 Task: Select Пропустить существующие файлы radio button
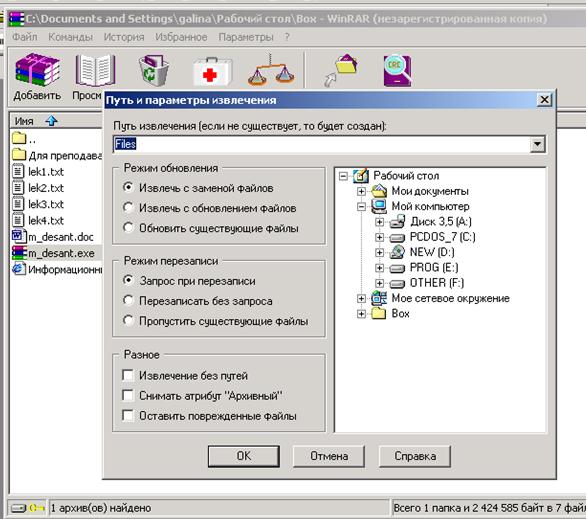pos(128,321)
